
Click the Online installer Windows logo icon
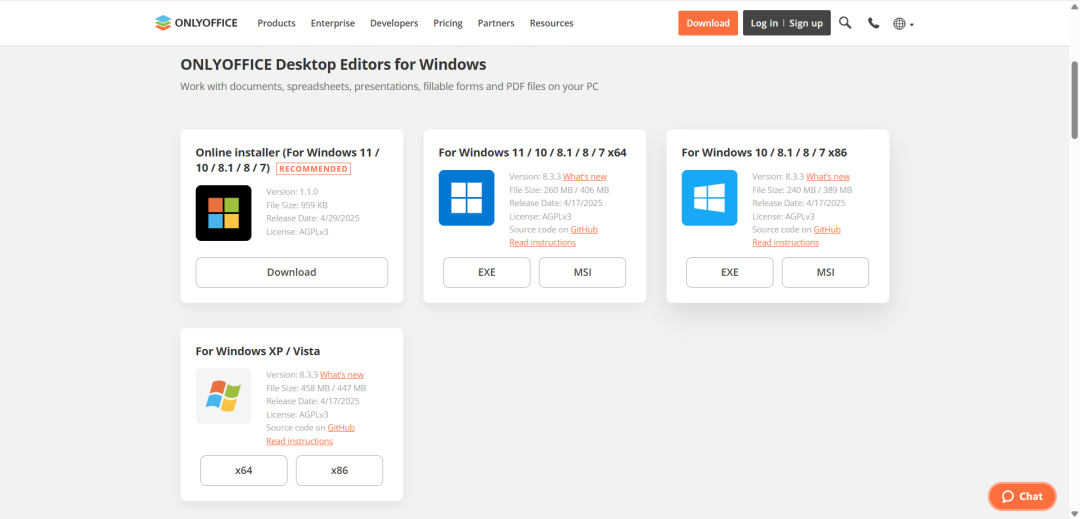coord(223,213)
